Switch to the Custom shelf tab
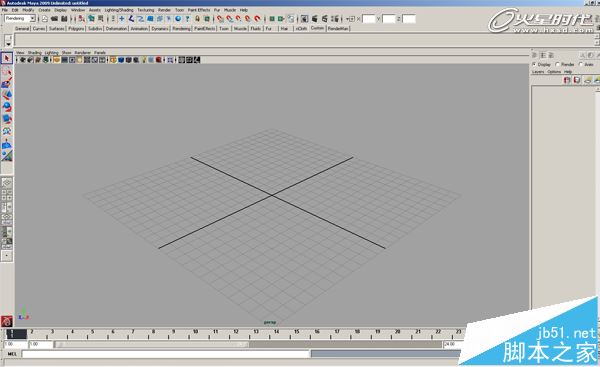Image resolution: width=600 pixels, height=367 pixels. coord(317,28)
